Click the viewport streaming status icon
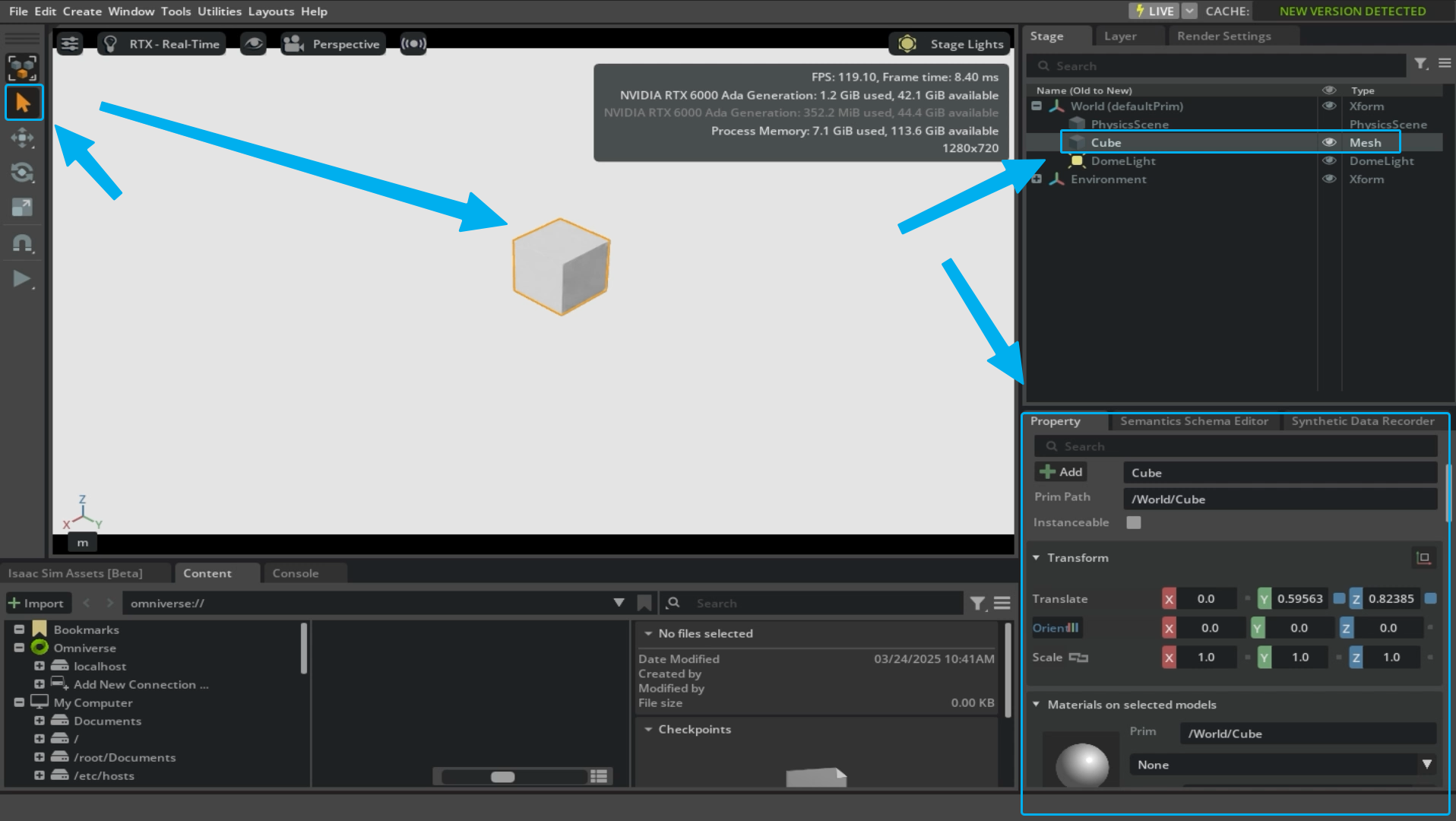 [x=413, y=43]
